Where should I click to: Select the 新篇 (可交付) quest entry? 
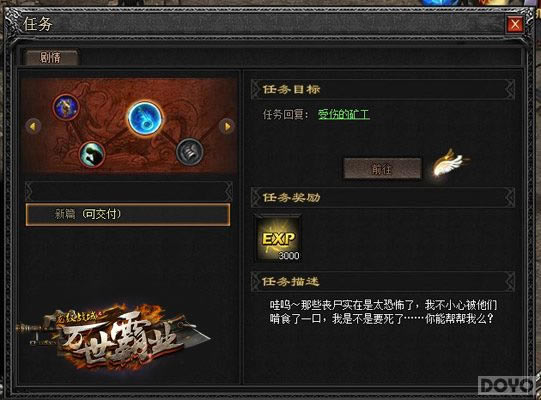(128, 215)
